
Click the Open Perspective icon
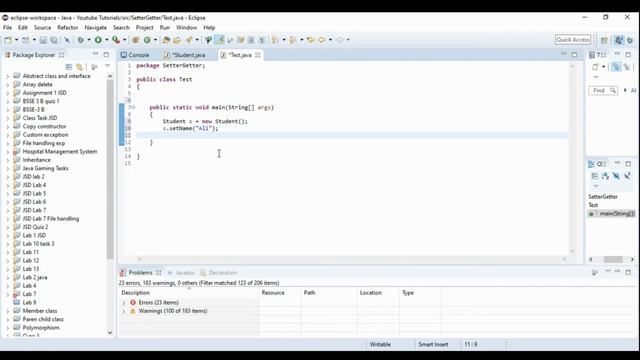pyautogui.click(x=604, y=40)
